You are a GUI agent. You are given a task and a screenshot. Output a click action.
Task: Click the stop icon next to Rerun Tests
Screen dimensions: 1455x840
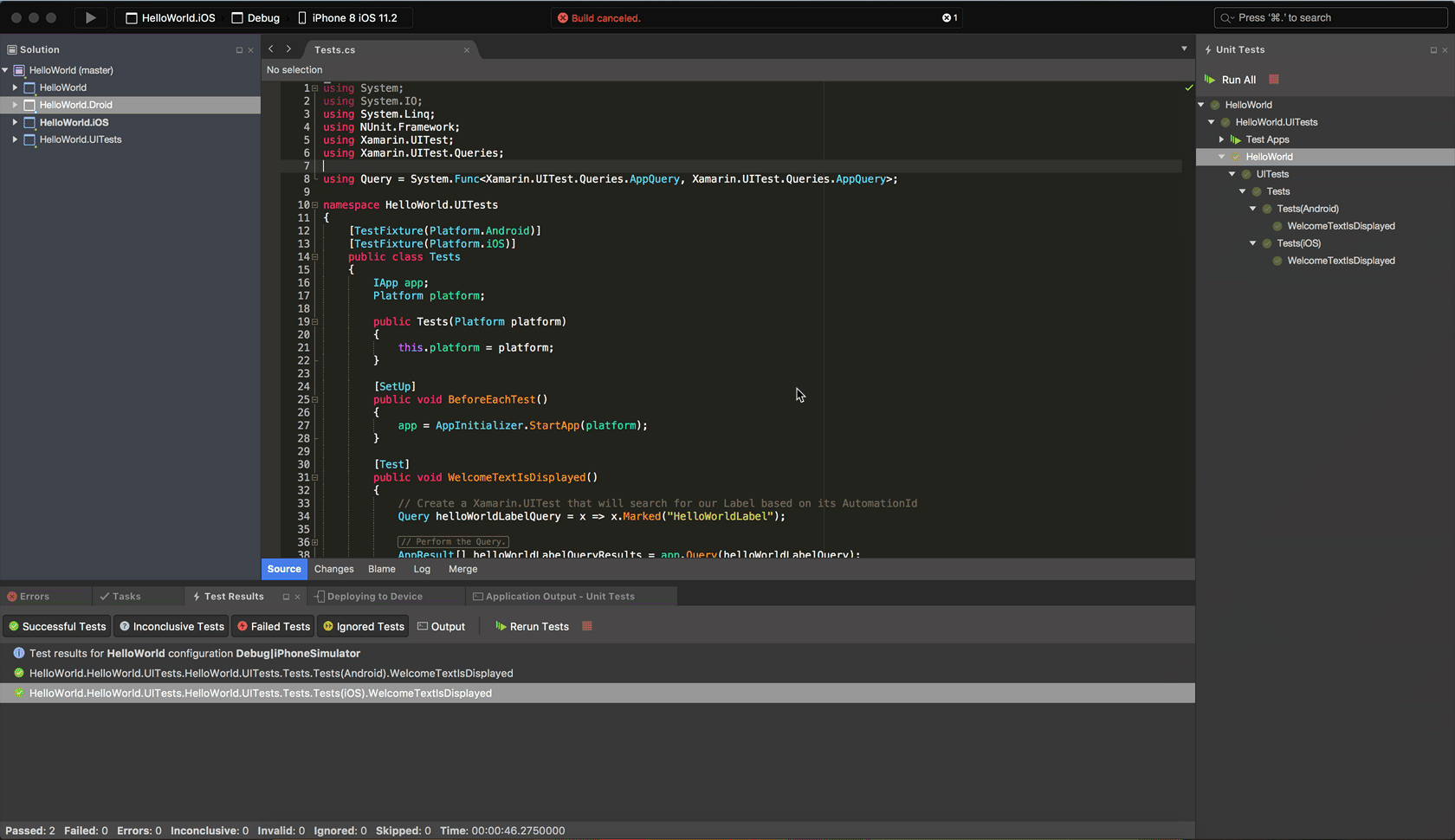[587, 626]
